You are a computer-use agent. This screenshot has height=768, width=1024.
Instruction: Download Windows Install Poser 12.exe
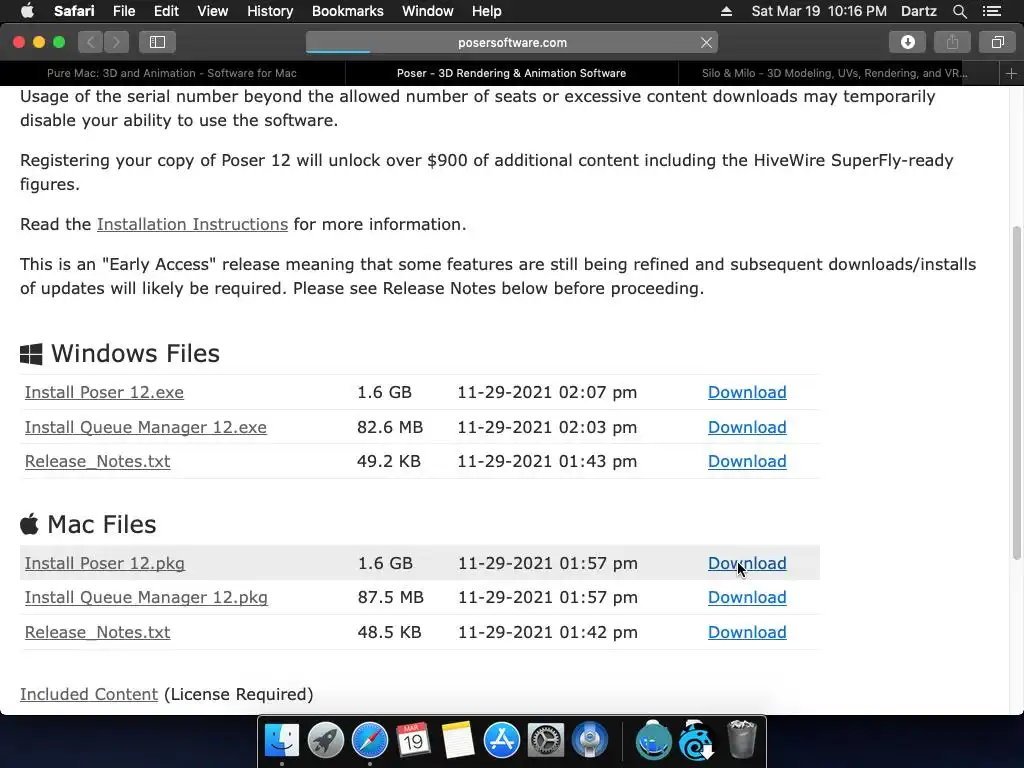pyautogui.click(x=747, y=392)
